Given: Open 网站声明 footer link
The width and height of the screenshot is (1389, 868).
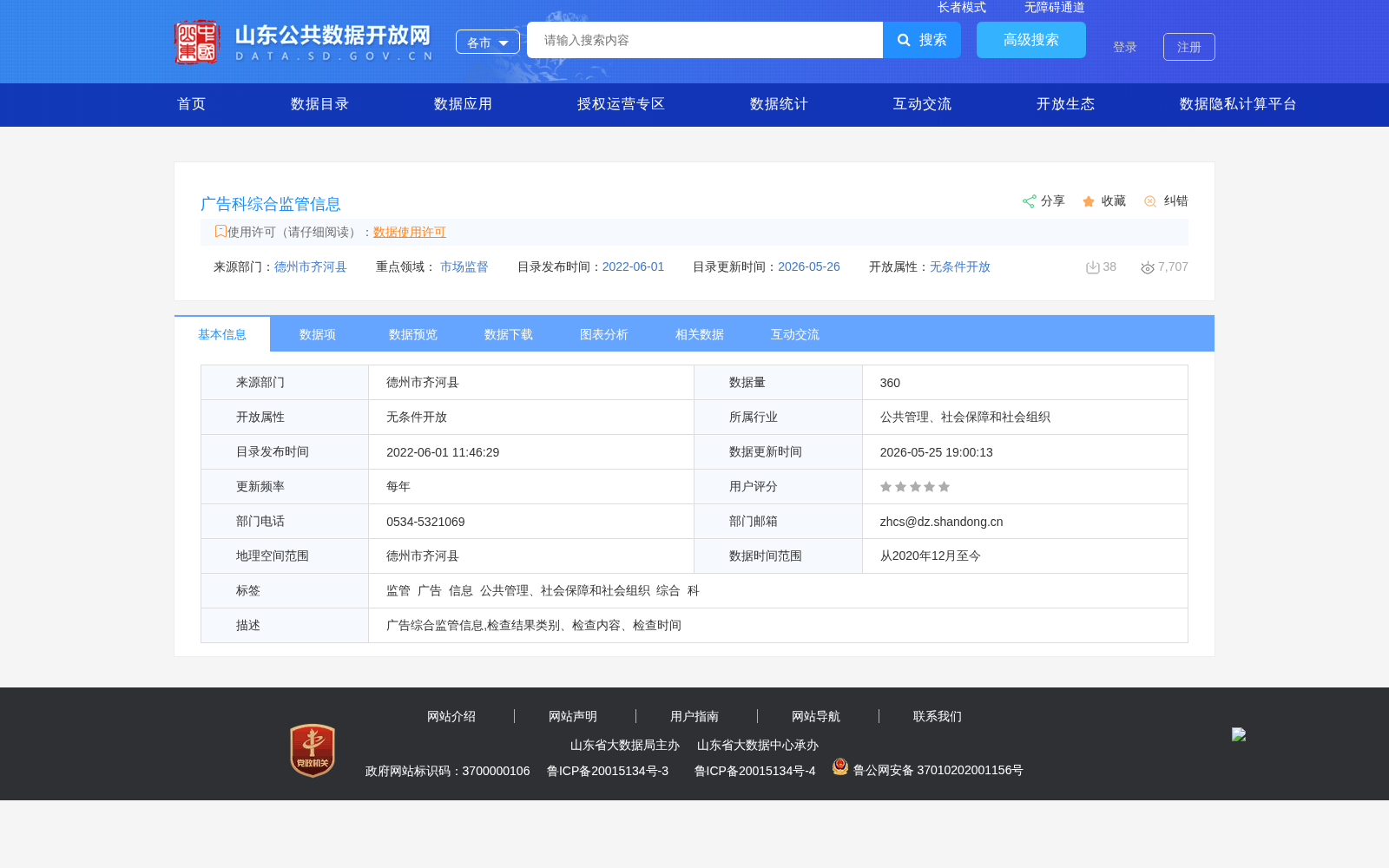Looking at the screenshot, I should [x=573, y=716].
